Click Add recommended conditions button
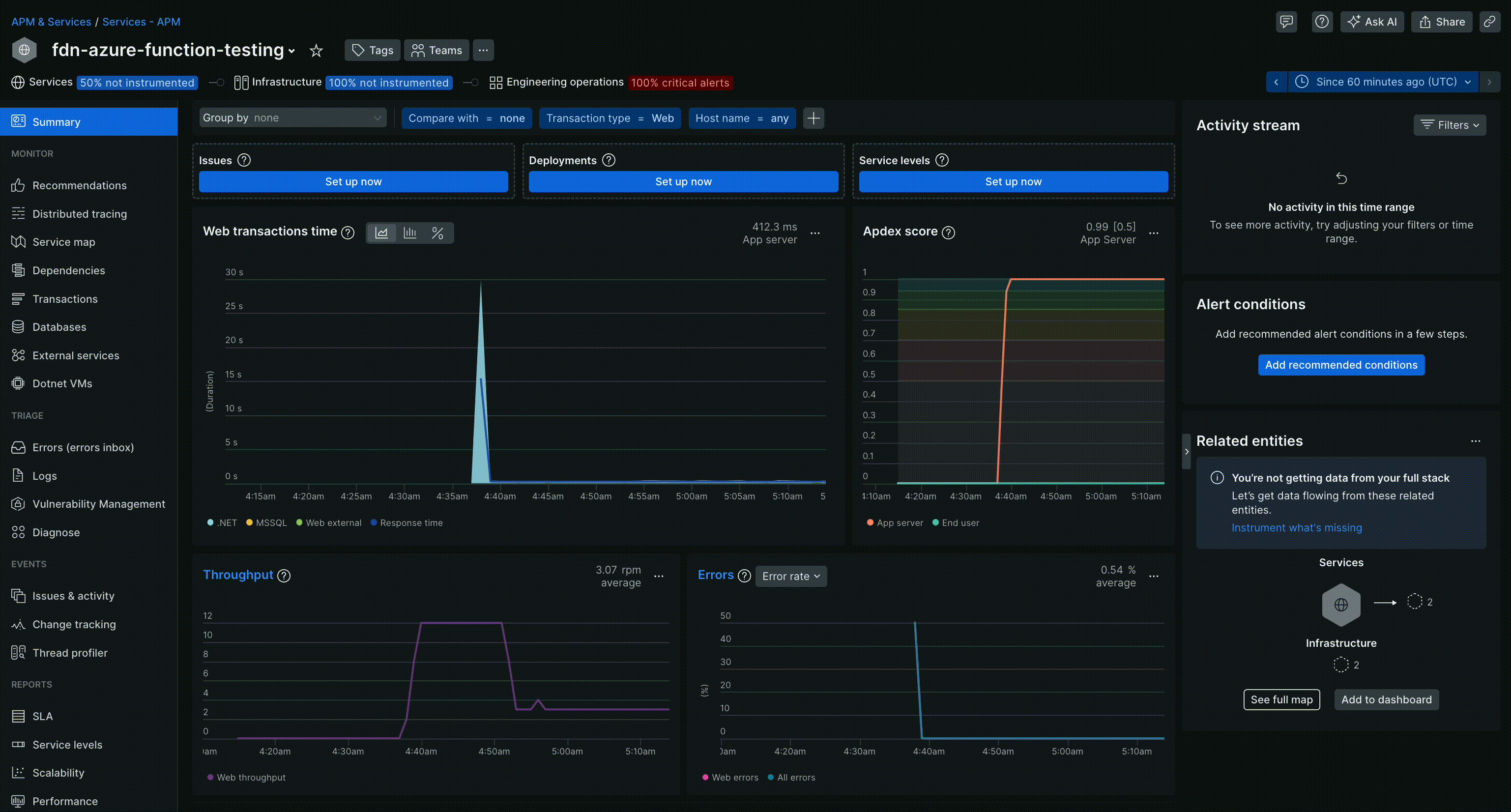 (1341, 365)
